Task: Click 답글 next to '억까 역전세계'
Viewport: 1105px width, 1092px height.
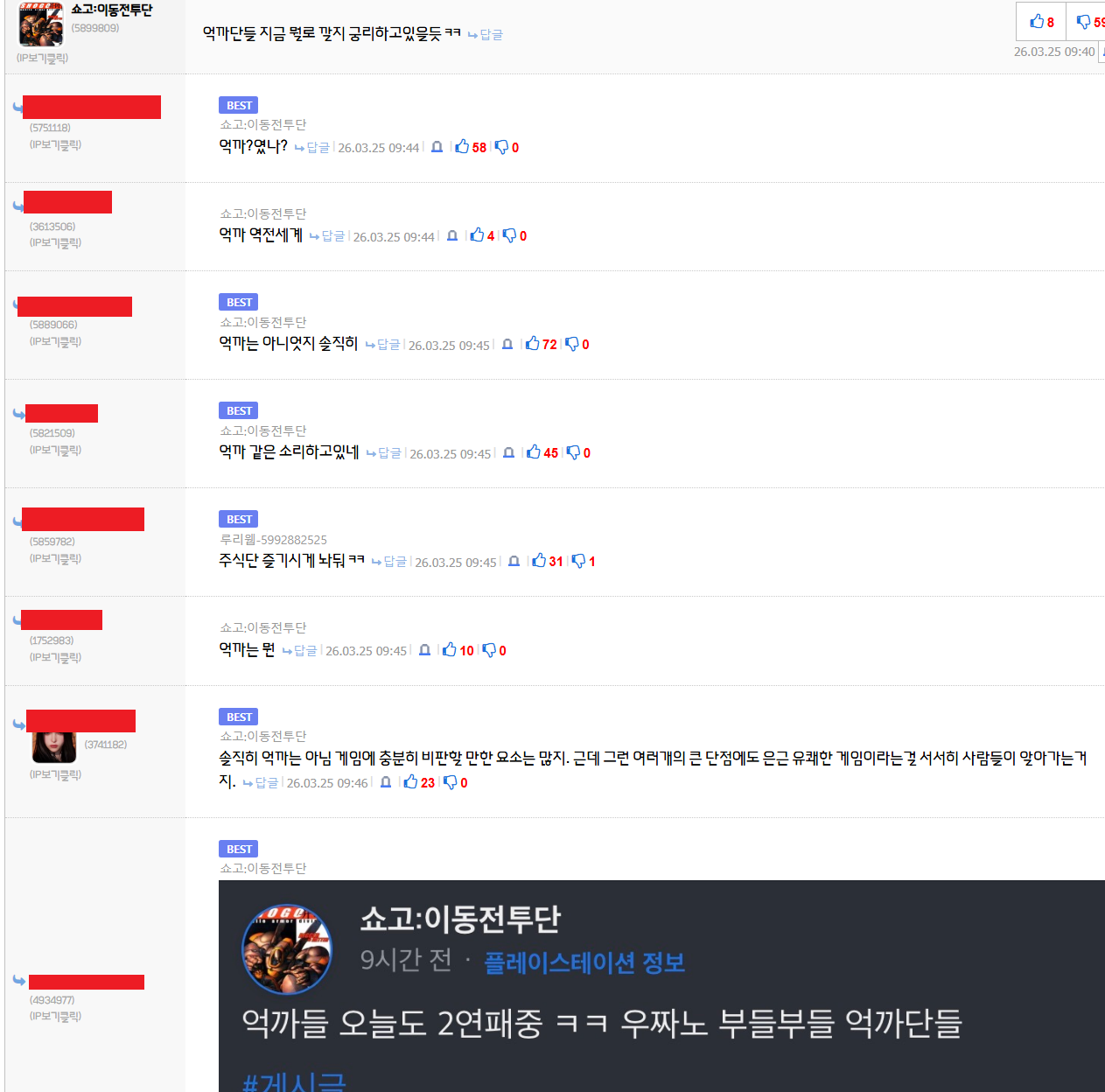Action: (327, 236)
